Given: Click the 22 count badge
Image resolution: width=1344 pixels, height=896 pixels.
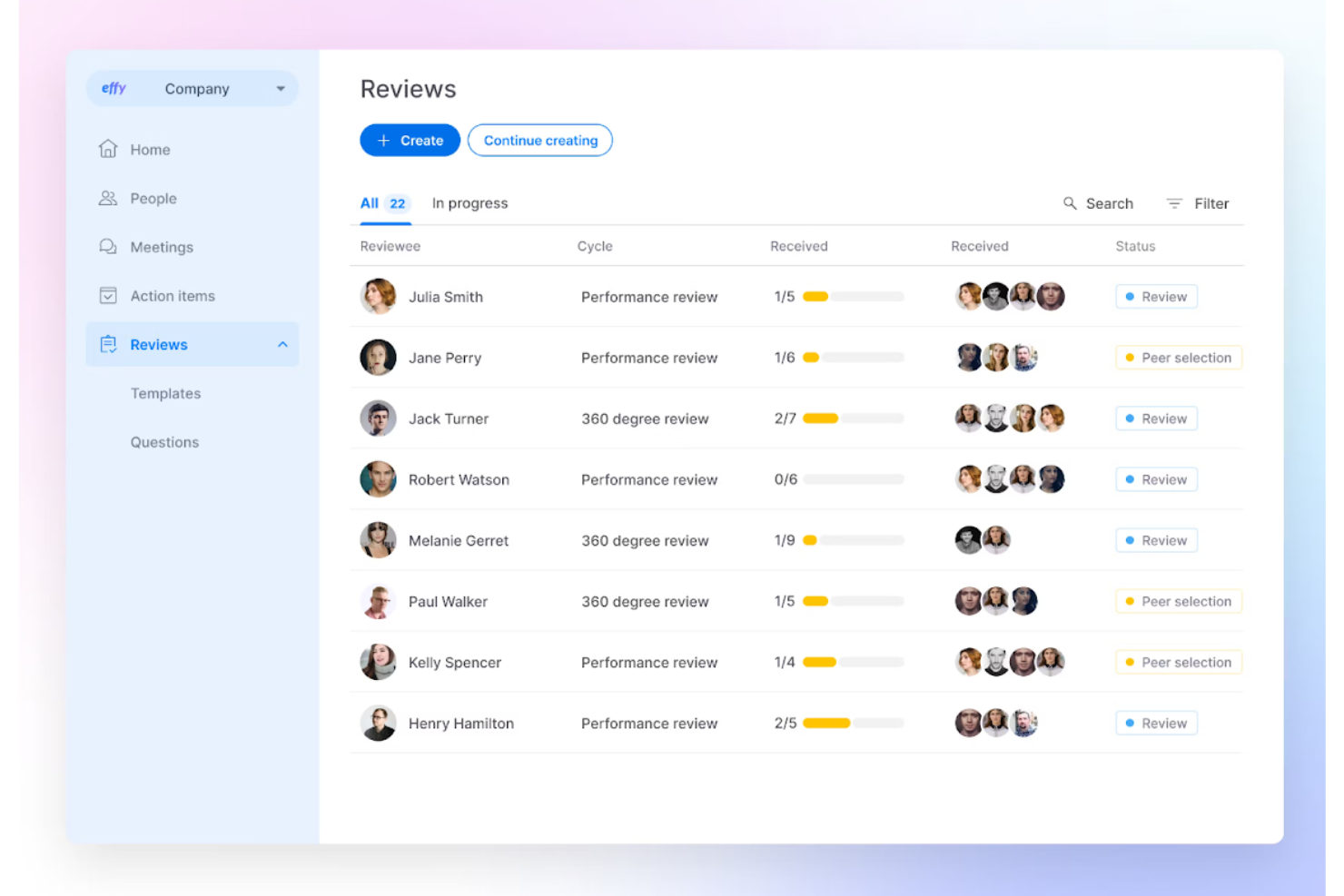Looking at the screenshot, I should pyautogui.click(x=398, y=203).
